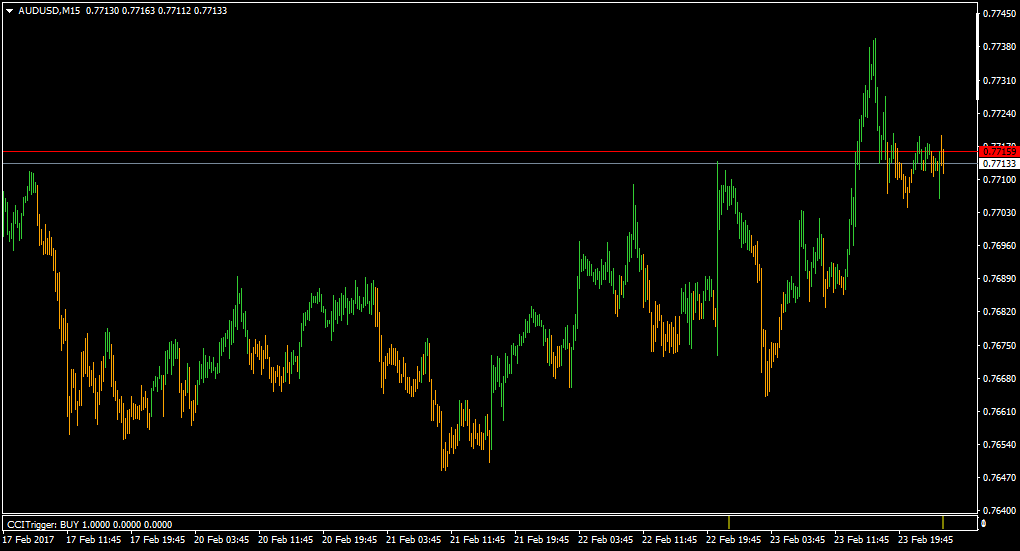The height and width of the screenshot is (551, 1020).
Task: Click the 0 value on indicator scale
Action: point(984,523)
